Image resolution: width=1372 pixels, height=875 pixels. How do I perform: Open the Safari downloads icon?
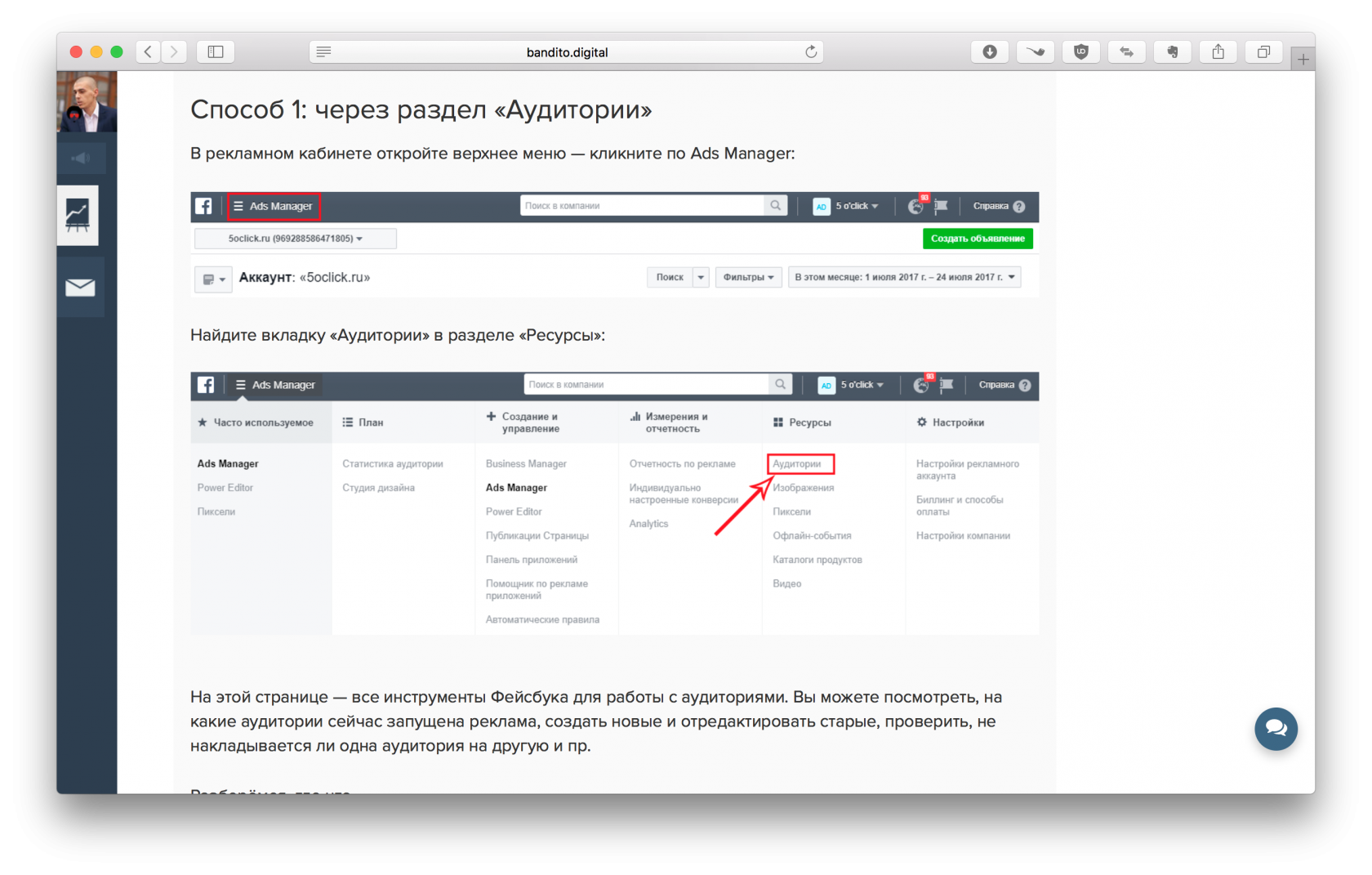coord(990,51)
